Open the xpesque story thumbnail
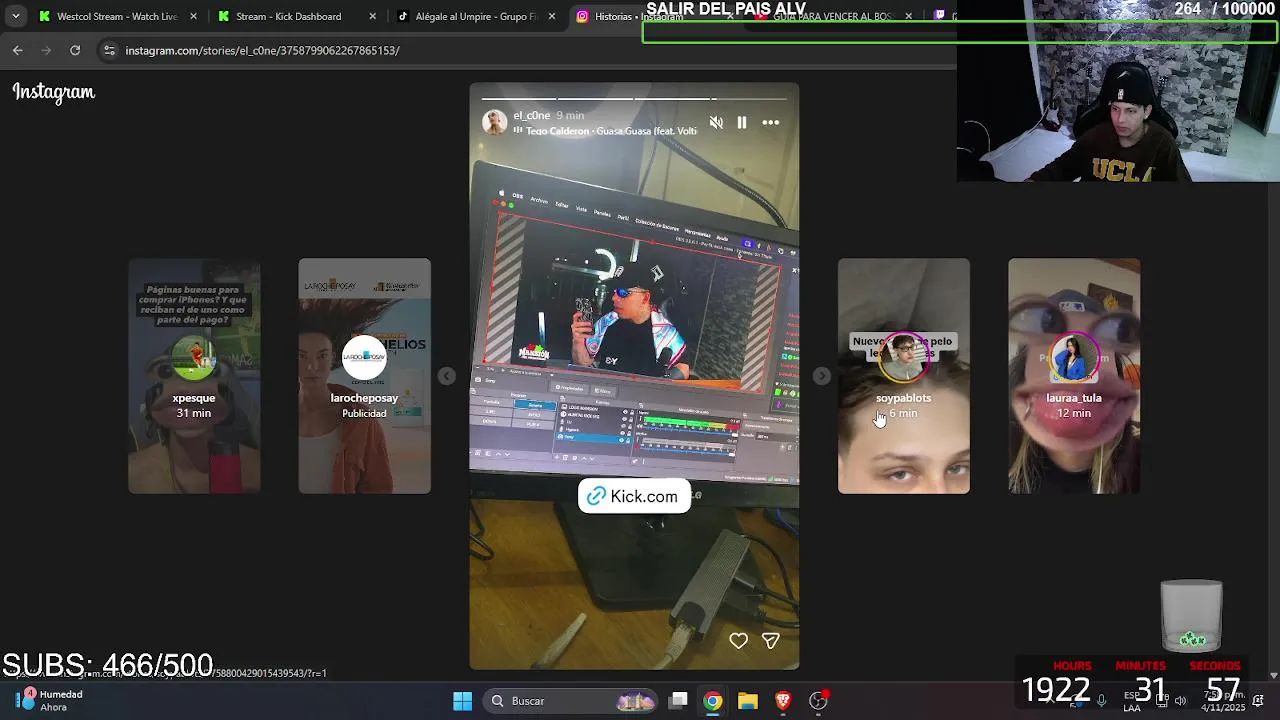The width and height of the screenshot is (1280, 720). [x=194, y=376]
